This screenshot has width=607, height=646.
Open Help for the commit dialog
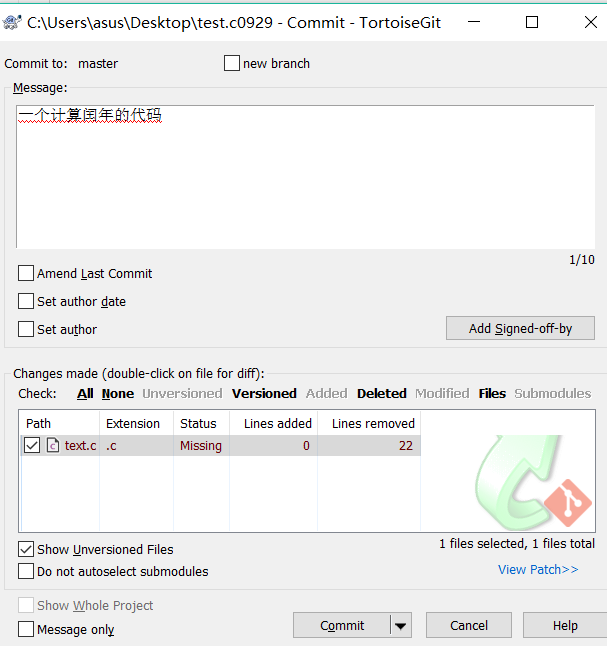click(x=565, y=625)
